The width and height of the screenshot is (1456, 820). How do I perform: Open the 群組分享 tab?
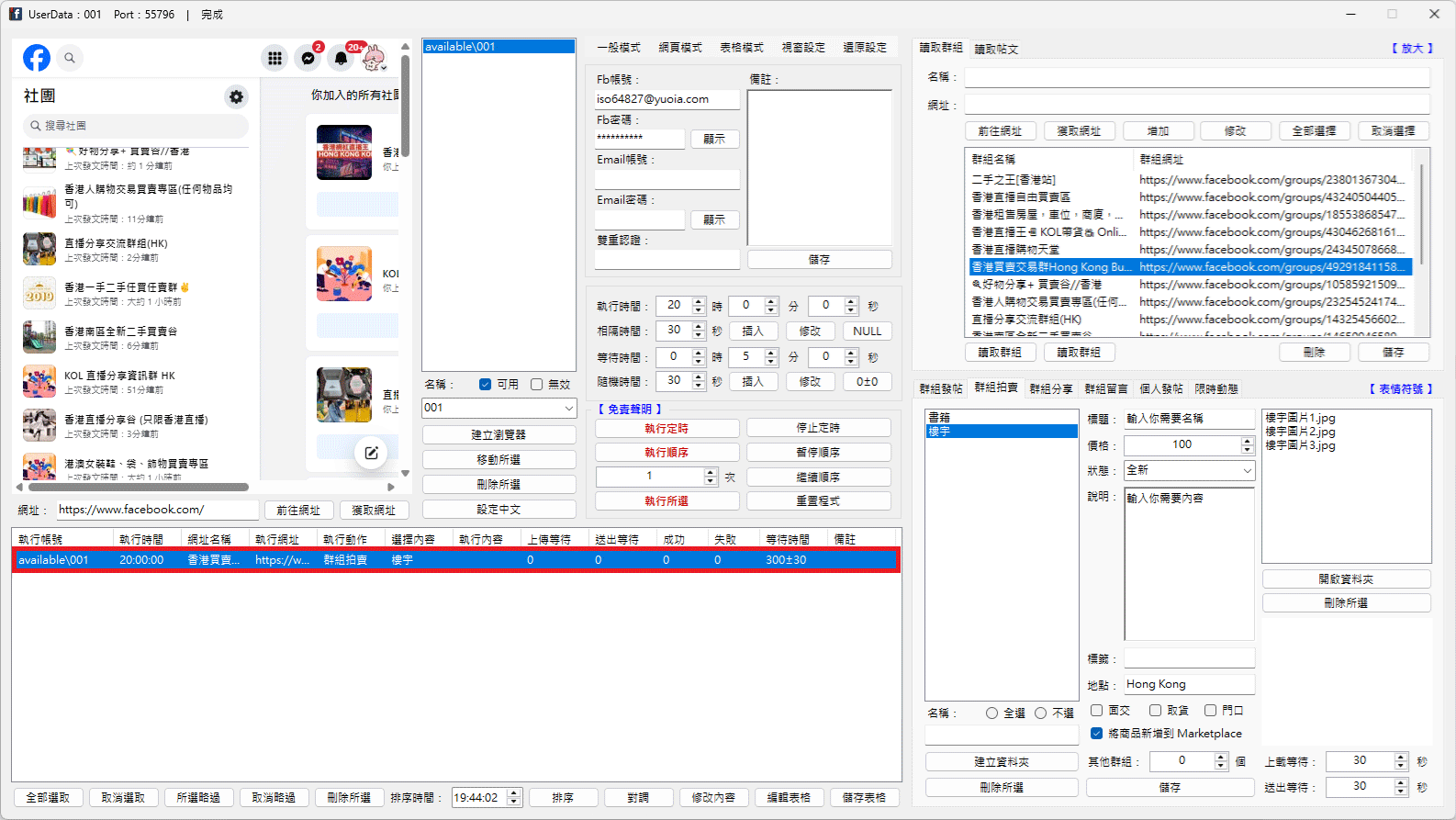point(1051,389)
